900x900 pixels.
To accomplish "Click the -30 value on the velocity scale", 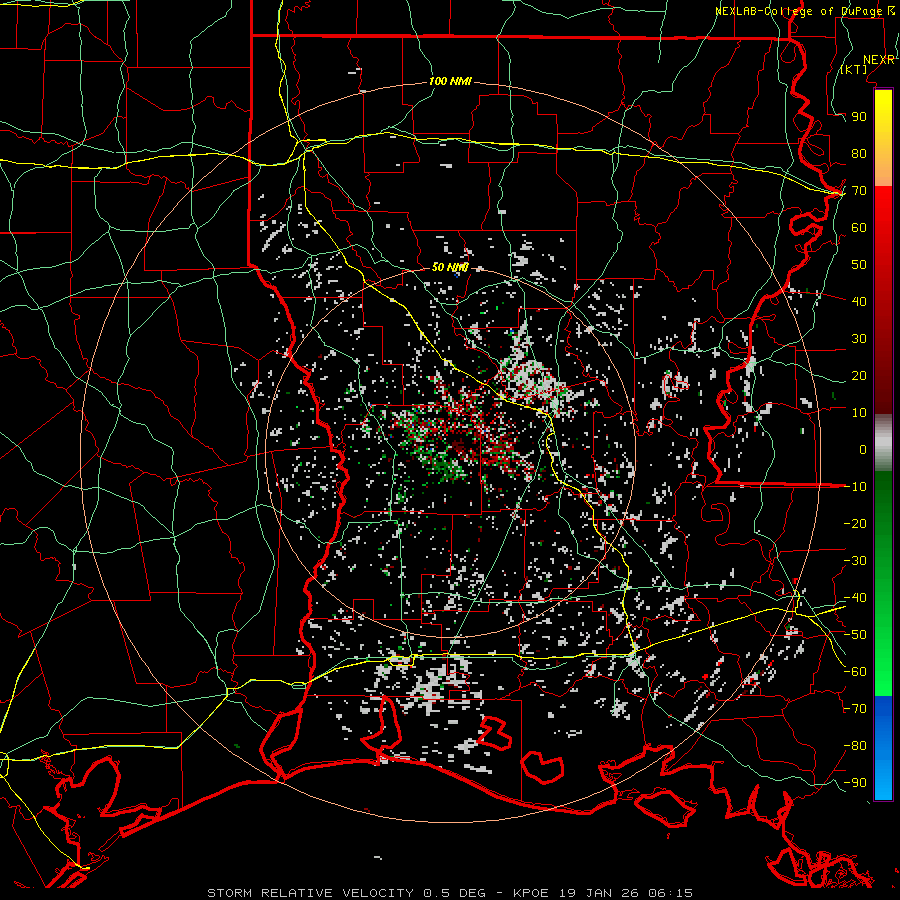I will pyautogui.click(x=855, y=561).
